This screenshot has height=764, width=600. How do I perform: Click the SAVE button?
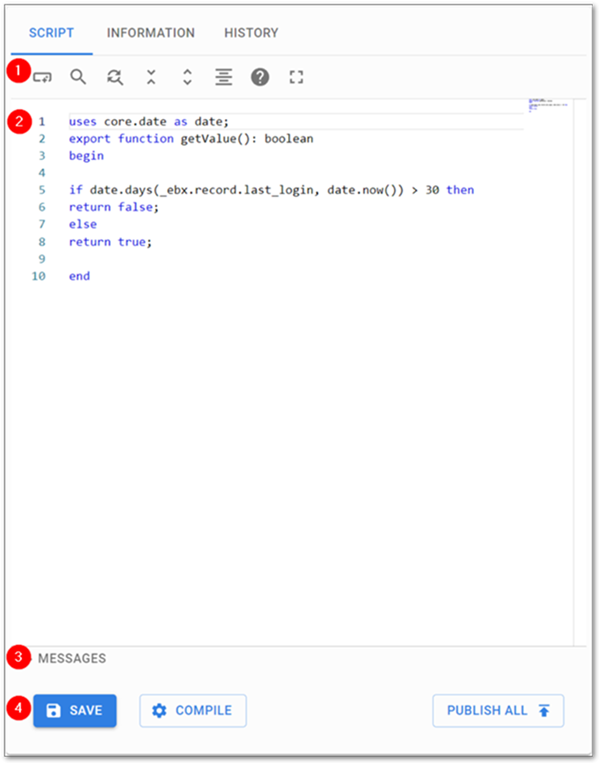[75, 710]
